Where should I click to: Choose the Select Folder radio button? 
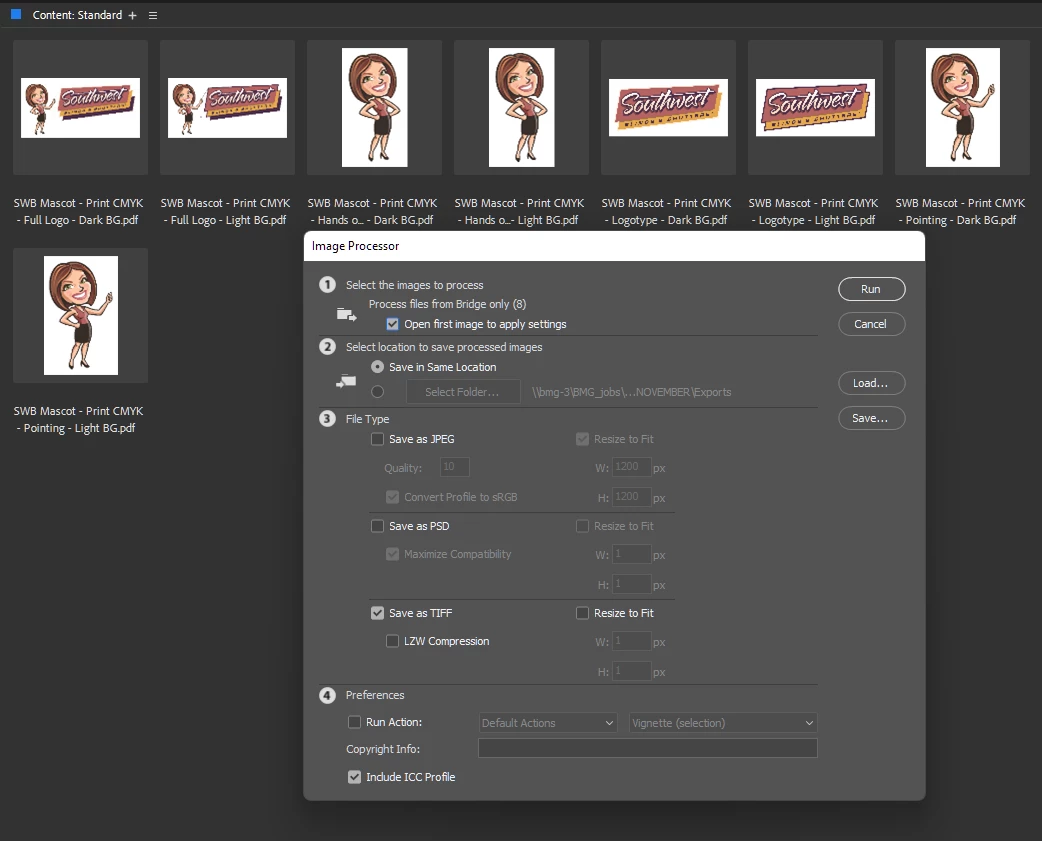coord(377,392)
